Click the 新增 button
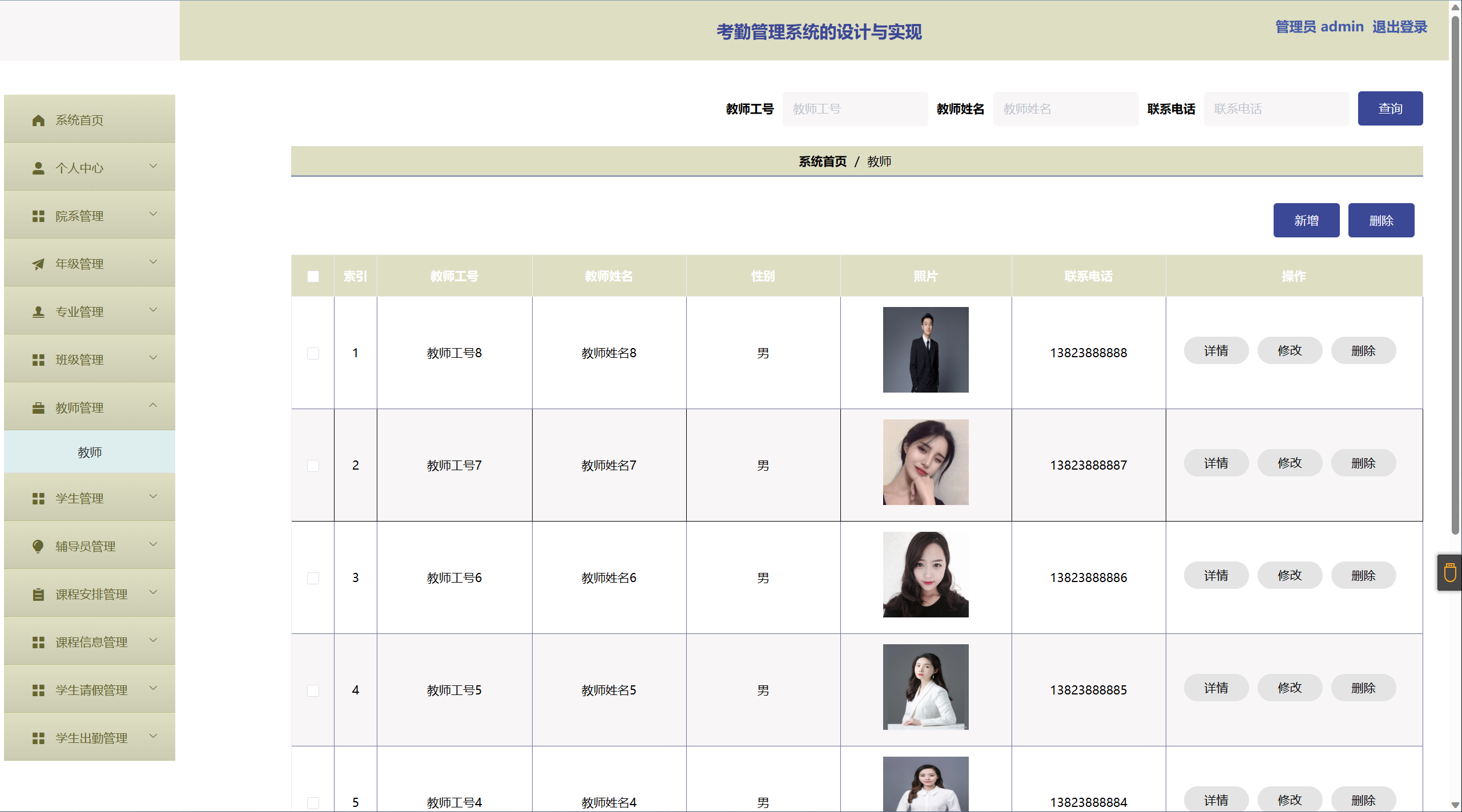This screenshot has width=1462, height=812. point(1306,220)
